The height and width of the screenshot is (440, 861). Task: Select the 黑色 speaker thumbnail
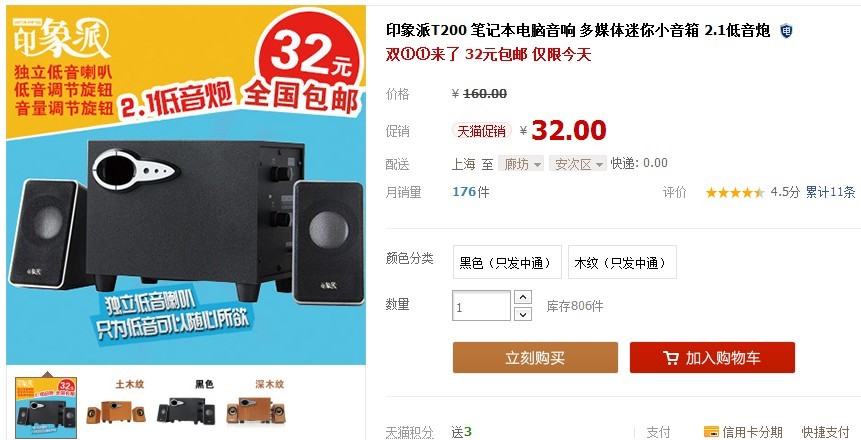186,407
